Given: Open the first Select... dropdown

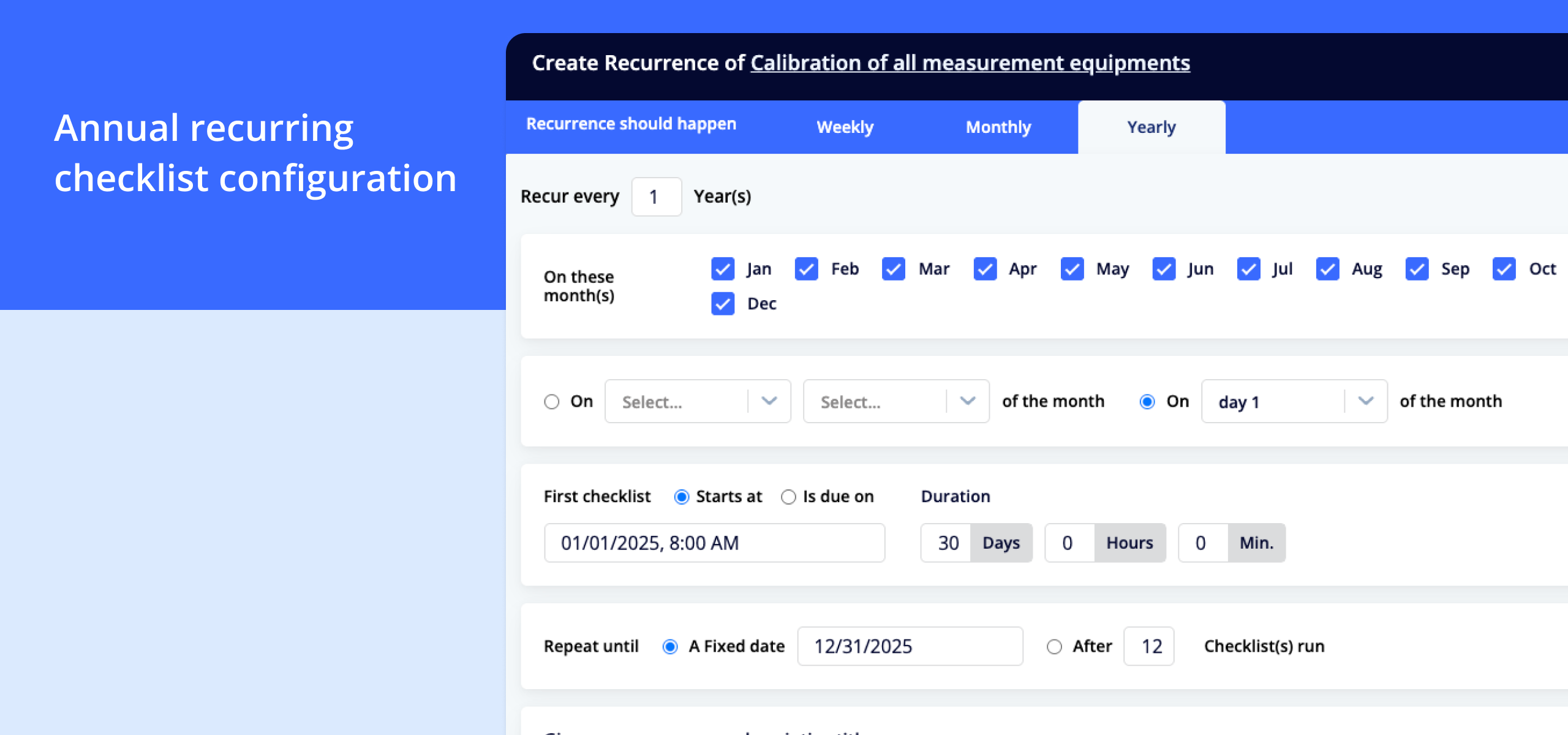Looking at the screenshot, I should [x=697, y=402].
